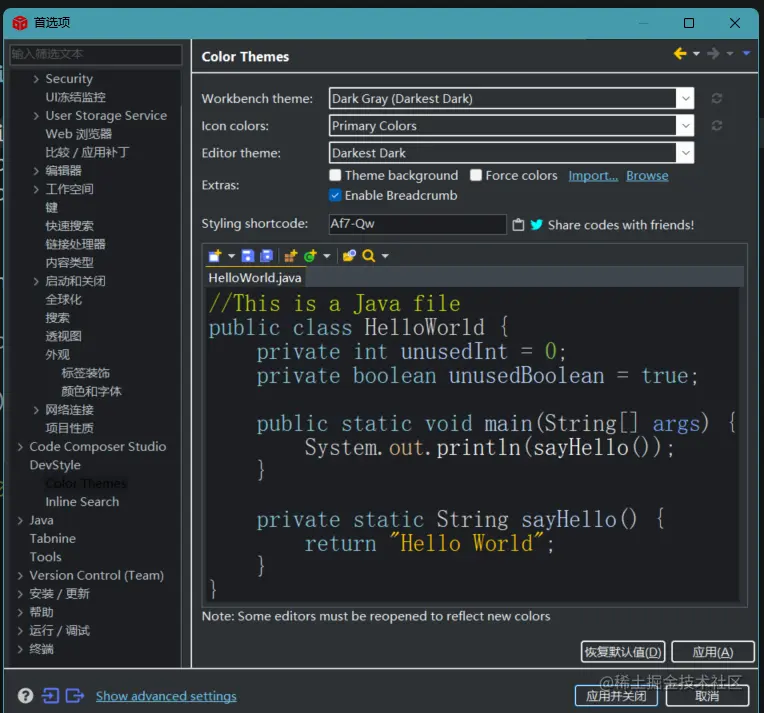Click the Browse link for themes
764x713 pixels.
coord(647,176)
